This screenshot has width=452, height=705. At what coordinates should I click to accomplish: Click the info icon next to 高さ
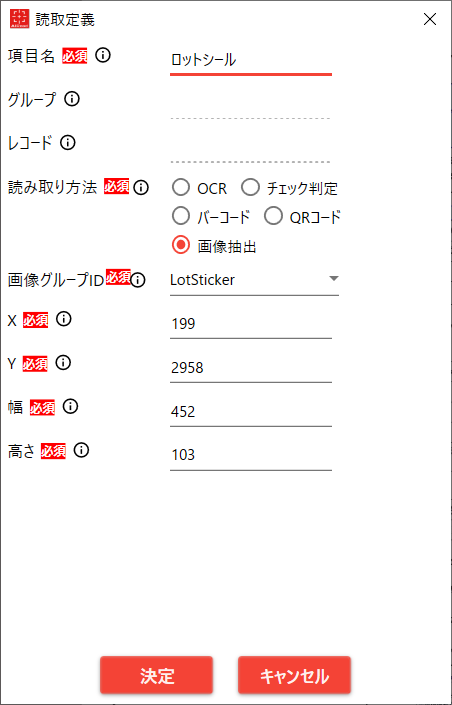tap(81, 450)
